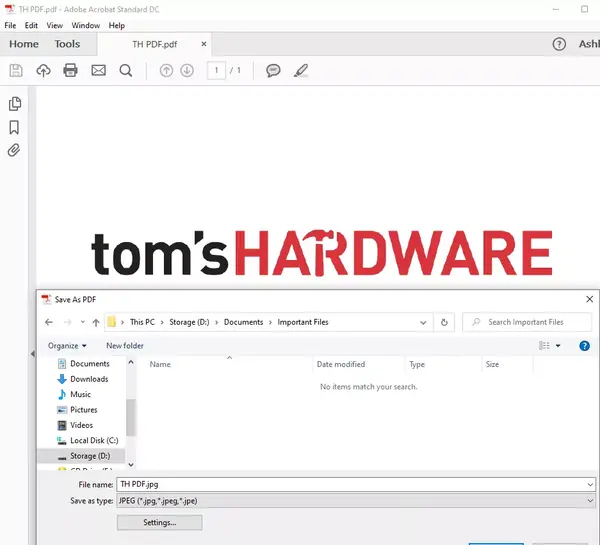Change view layout icon in dialog
This screenshot has height=545, width=600.
click(x=544, y=346)
